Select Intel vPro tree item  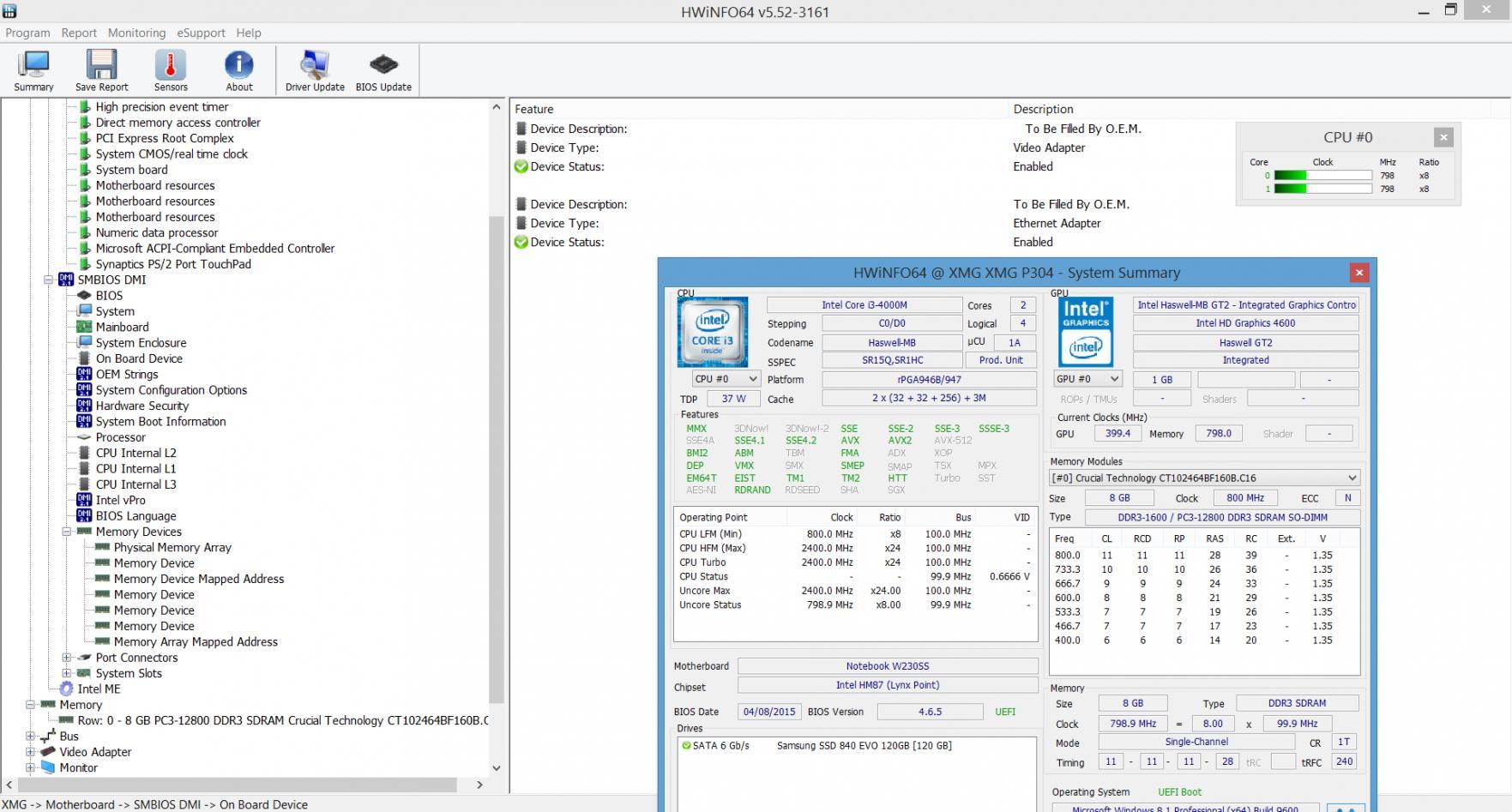(120, 500)
